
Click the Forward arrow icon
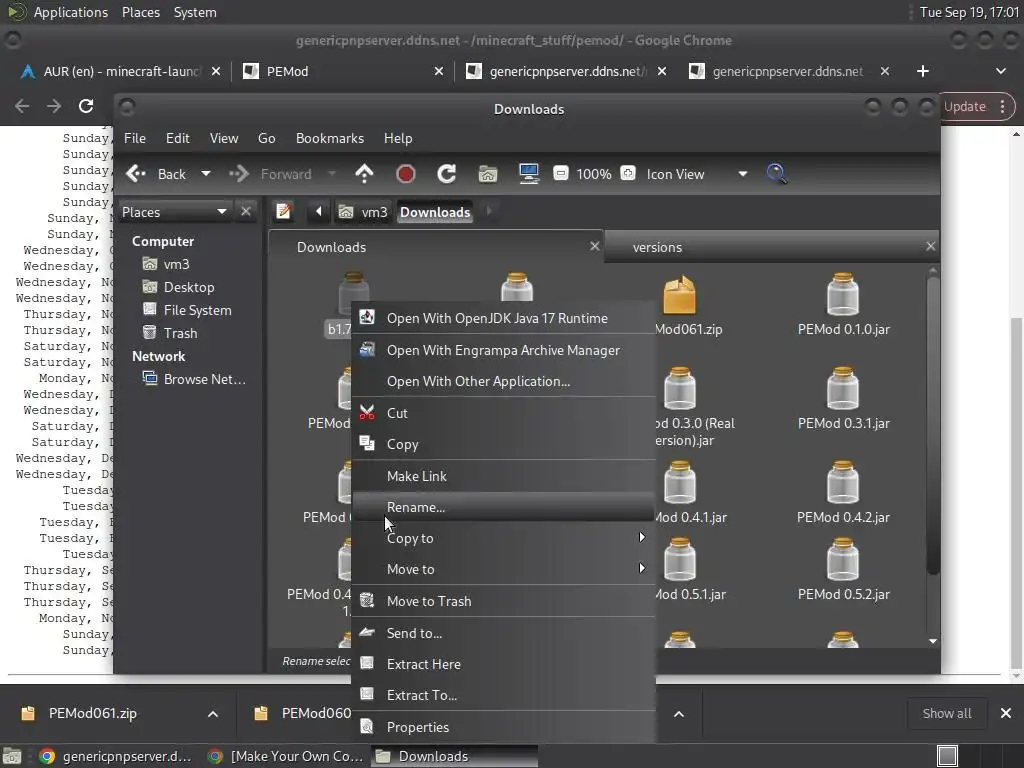(239, 174)
